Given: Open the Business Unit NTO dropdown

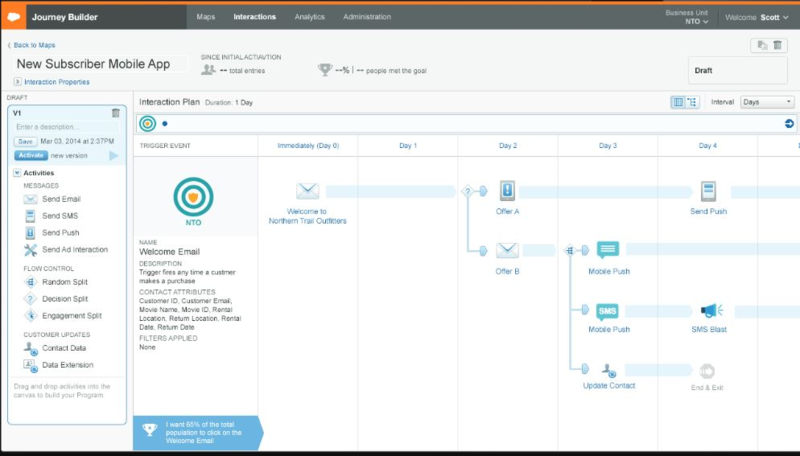Looking at the screenshot, I should click(x=687, y=17).
